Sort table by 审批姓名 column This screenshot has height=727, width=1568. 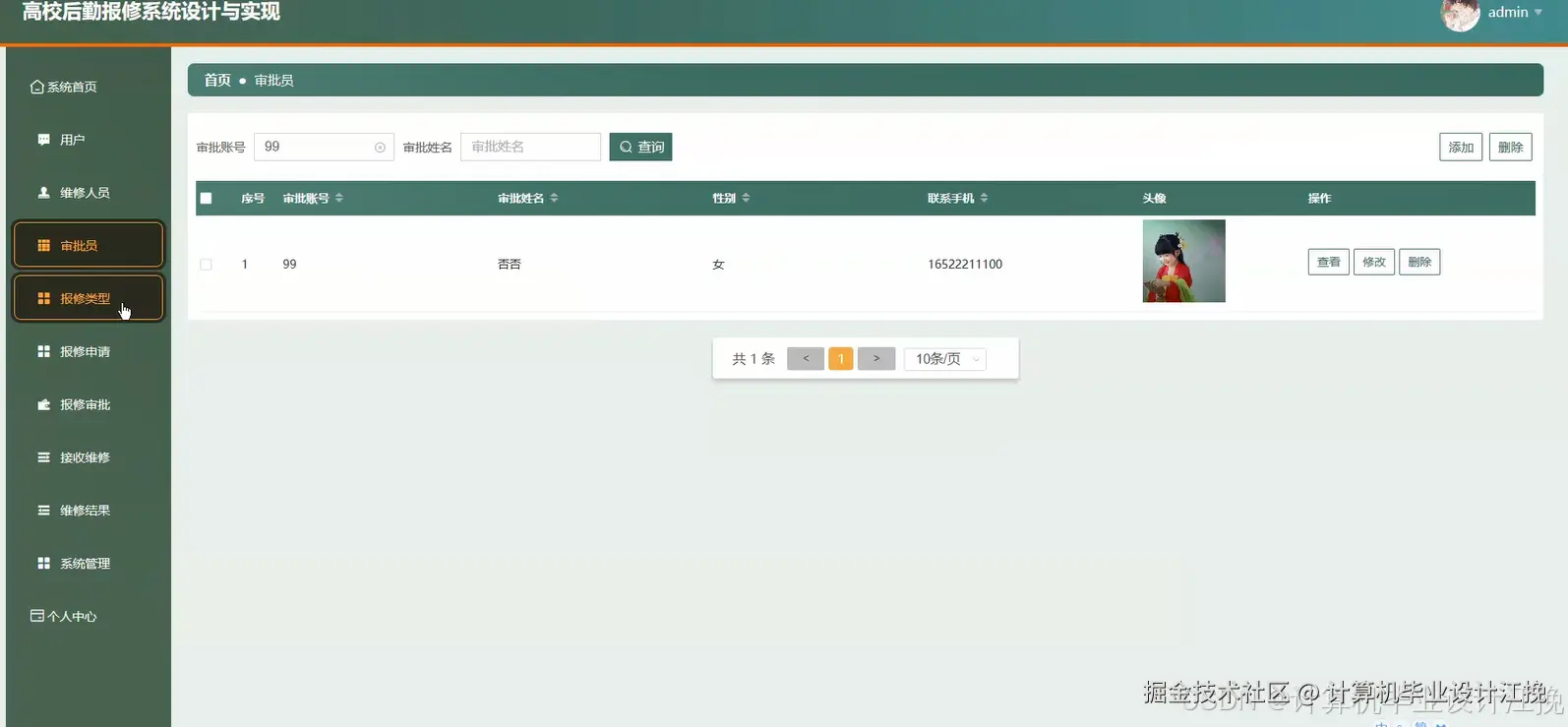(554, 198)
